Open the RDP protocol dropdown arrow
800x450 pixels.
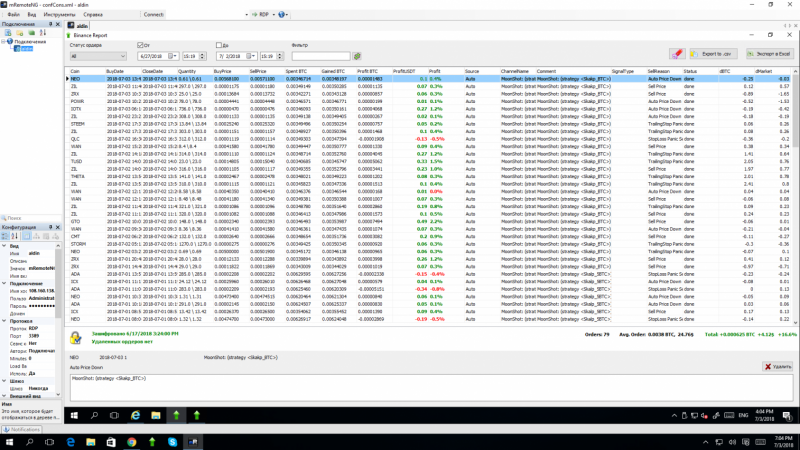click(273, 15)
